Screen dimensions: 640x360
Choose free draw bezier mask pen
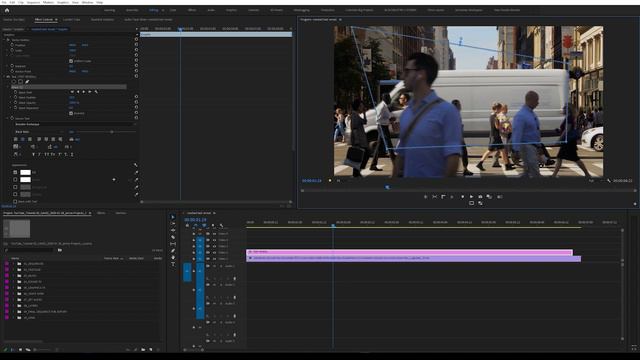pos(27,82)
